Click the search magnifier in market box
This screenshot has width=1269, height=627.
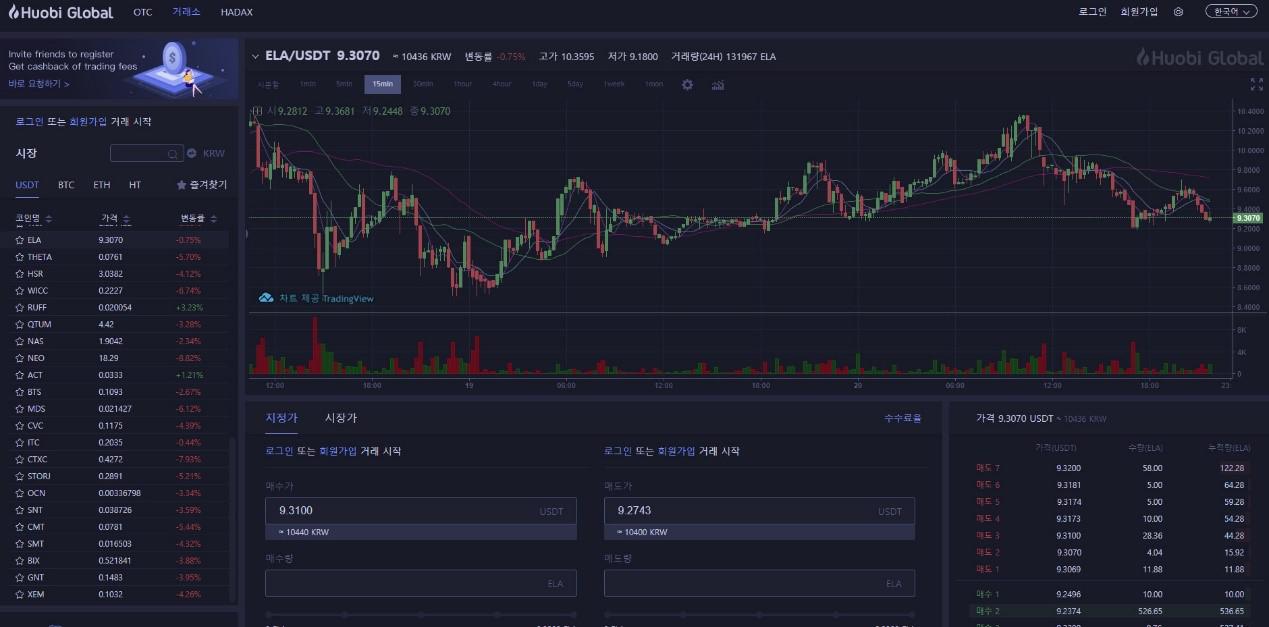point(173,154)
